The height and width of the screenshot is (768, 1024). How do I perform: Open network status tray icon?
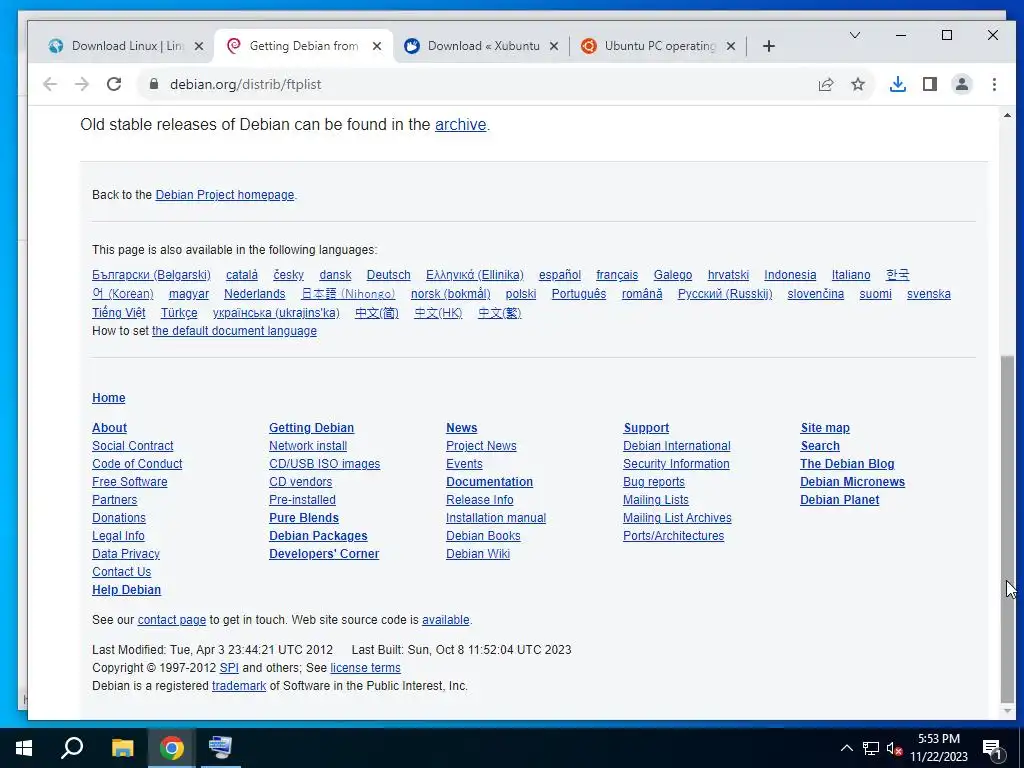(x=871, y=748)
